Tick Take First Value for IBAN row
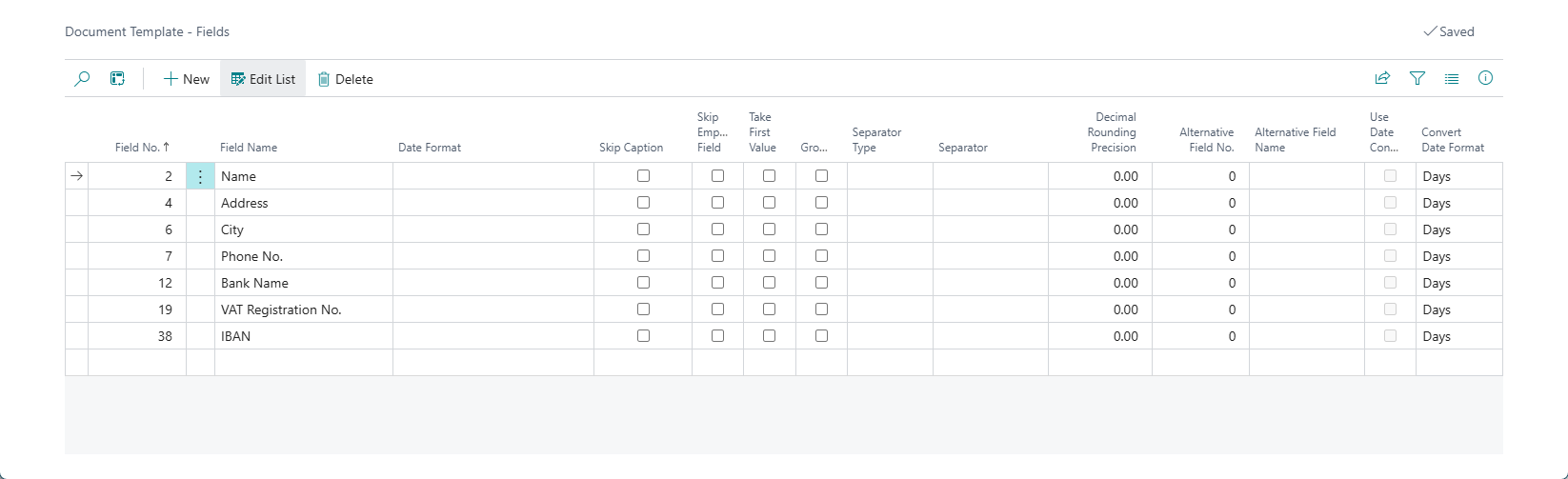The width and height of the screenshot is (1568, 479). click(769, 336)
